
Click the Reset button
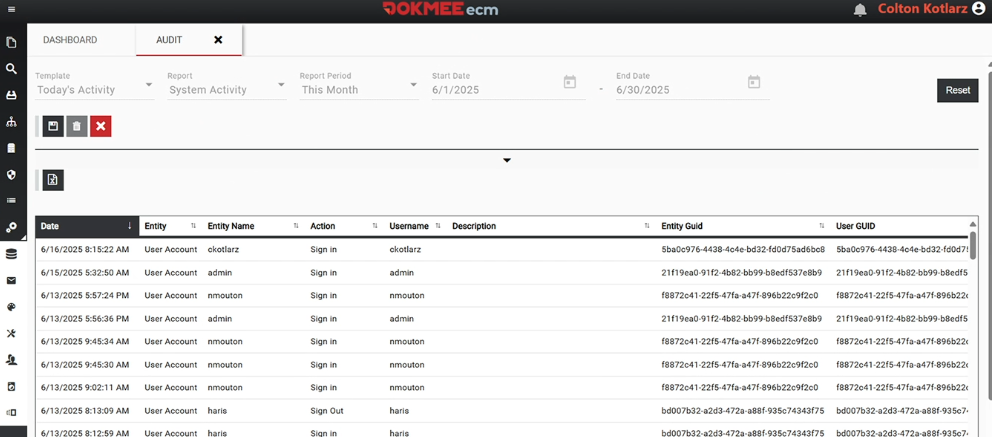pyautogui.click(x=957, y=90)
